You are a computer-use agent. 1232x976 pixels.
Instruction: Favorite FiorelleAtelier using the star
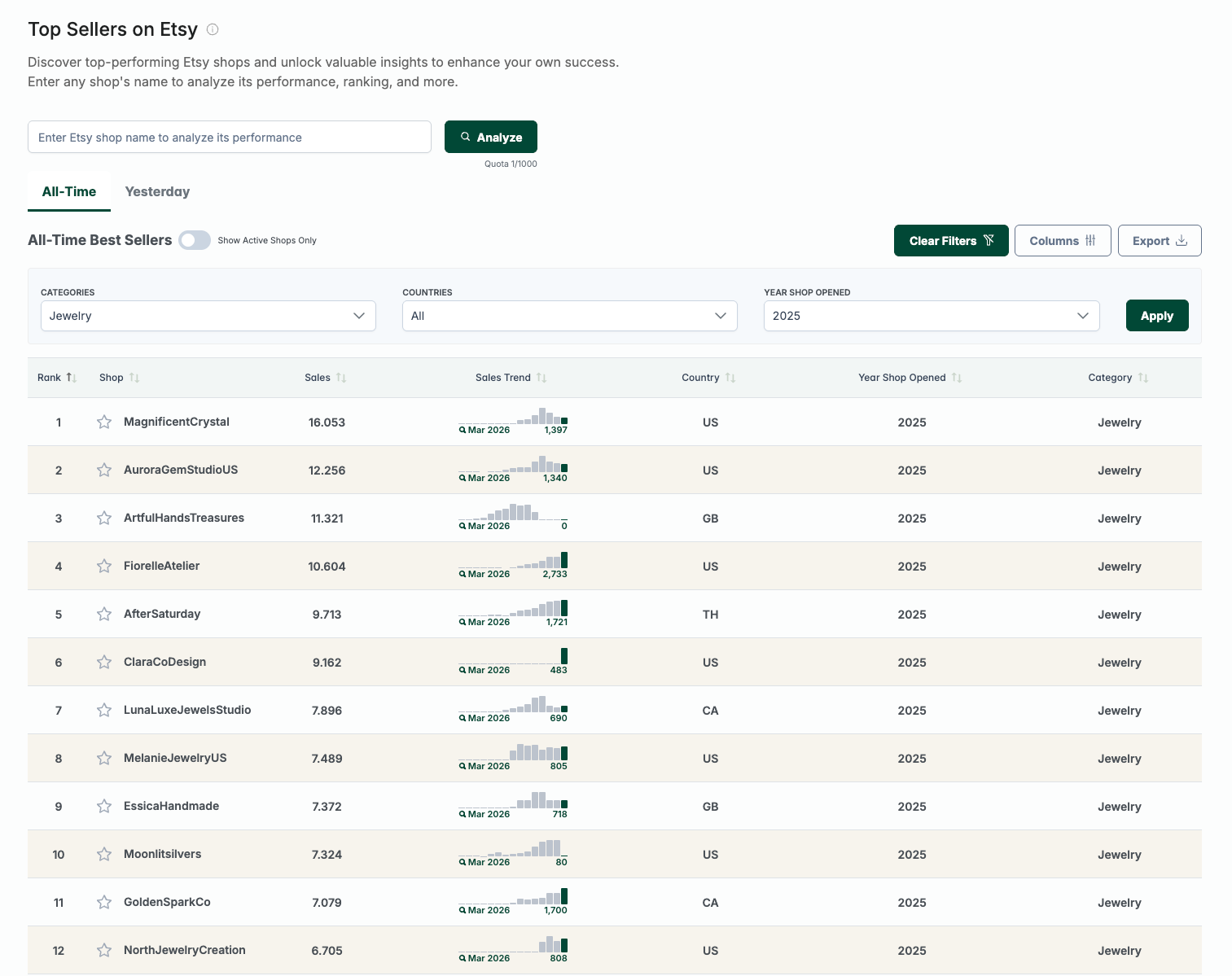[x=104, y=566]
